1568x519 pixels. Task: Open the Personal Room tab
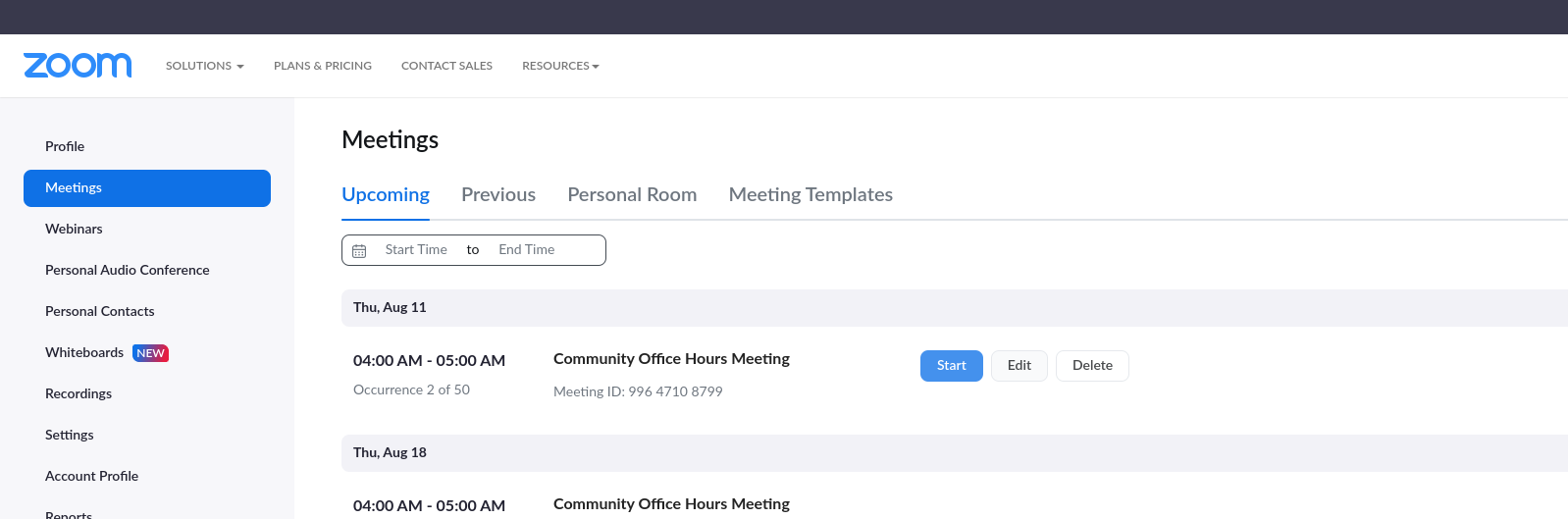632,194
